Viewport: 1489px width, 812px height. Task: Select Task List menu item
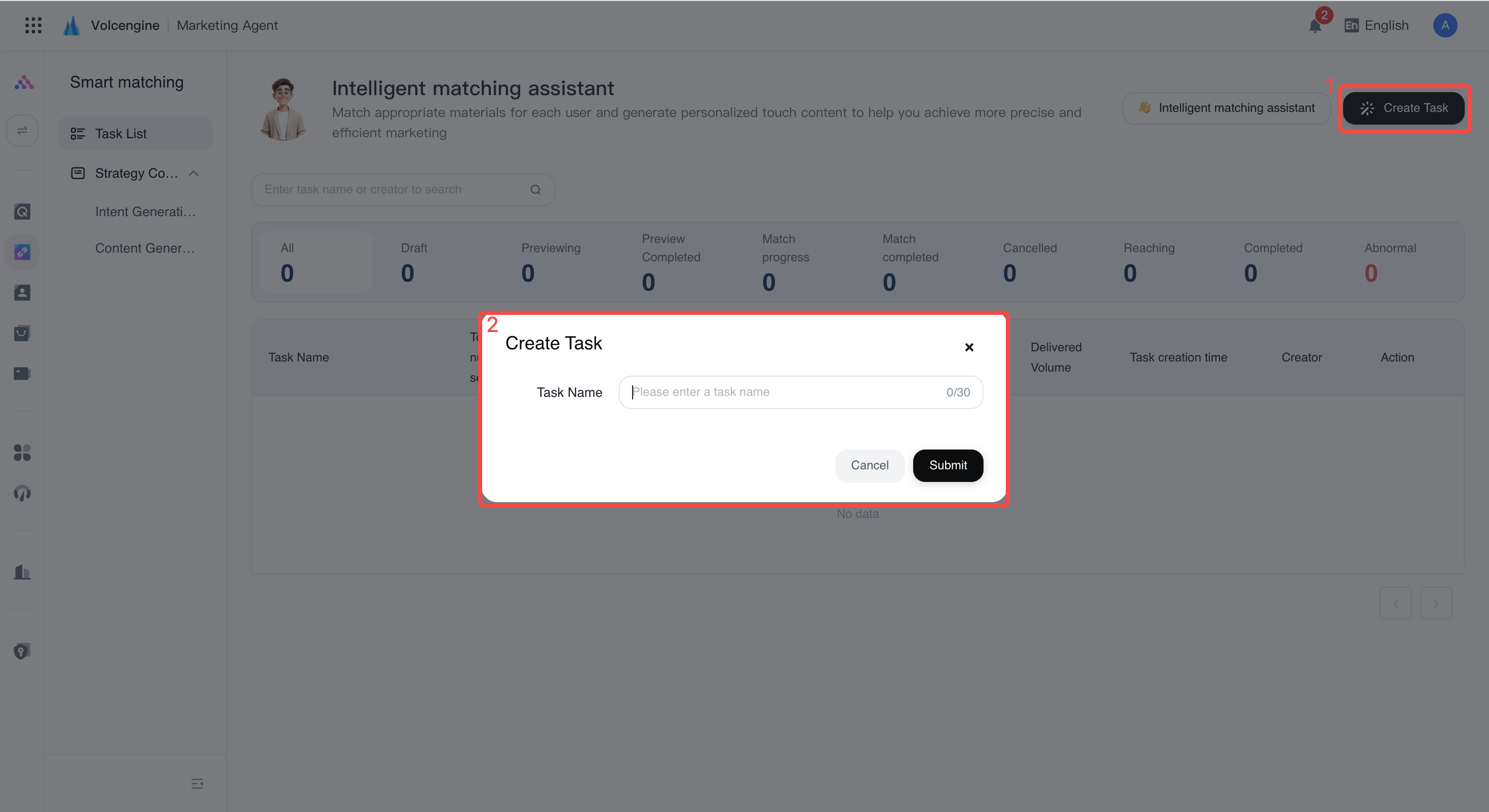pos(135,134)
